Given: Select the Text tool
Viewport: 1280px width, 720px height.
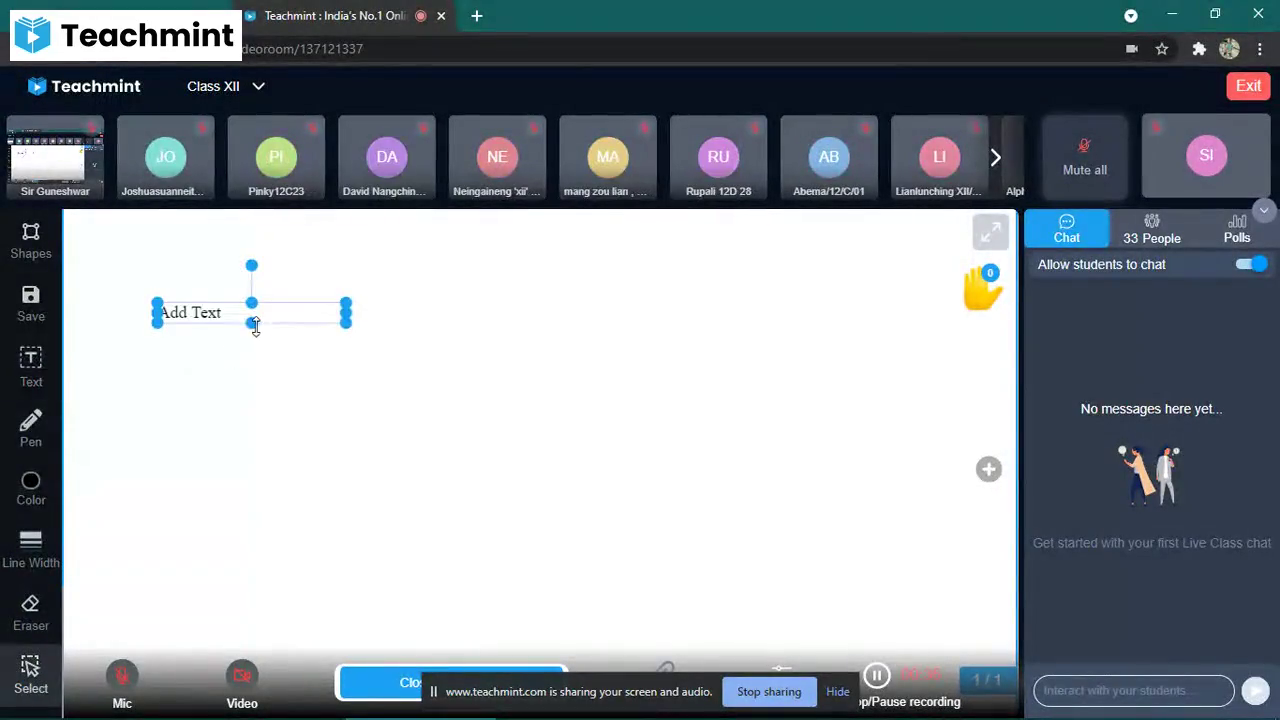Looking at the screenshot, I should [31, 367].
